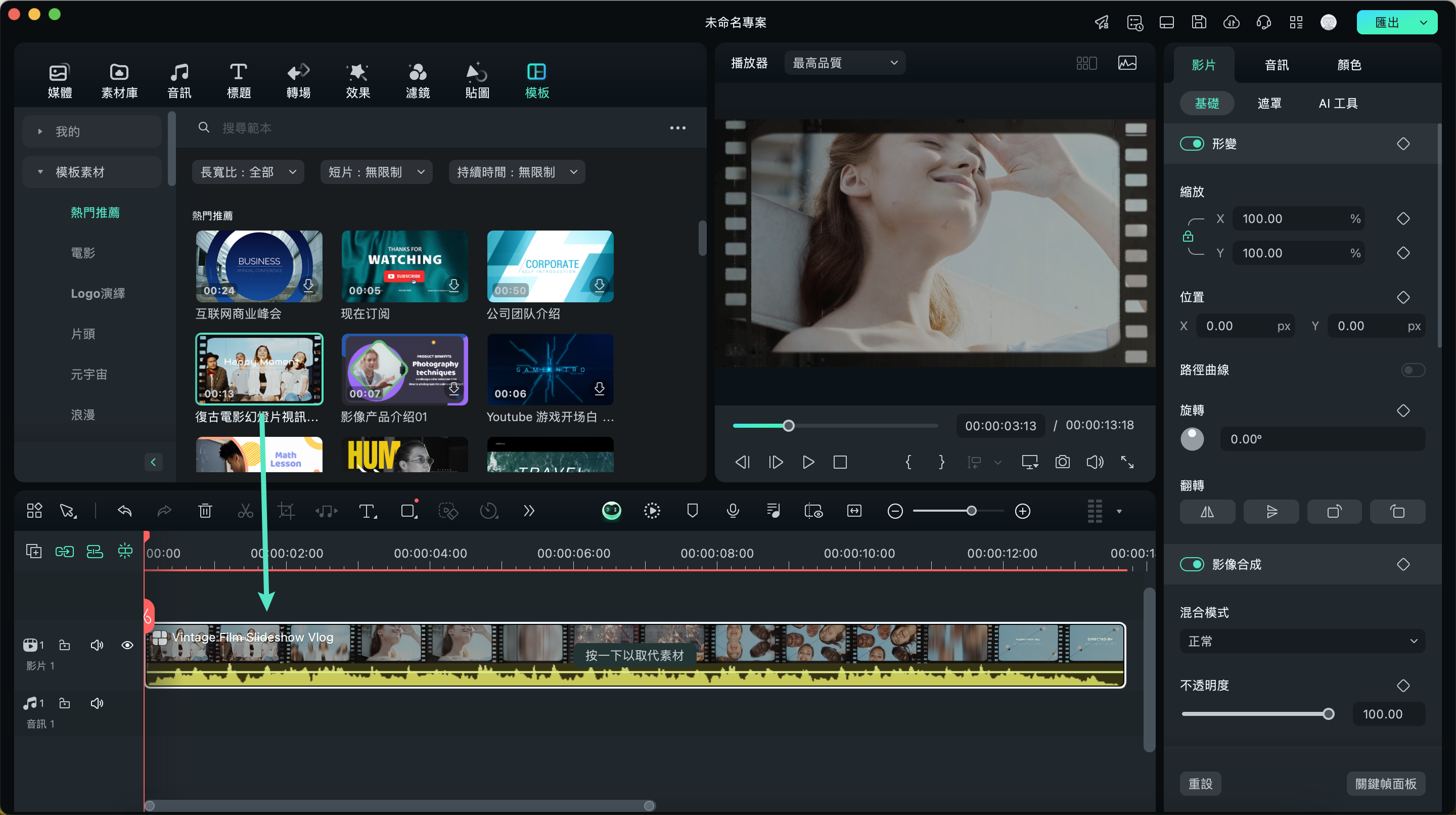Open the 貼圖 stickers panel
Image resolution: width=1456 pixels, height=815 pixels.
pyautogui.click(x=477, y=81)
